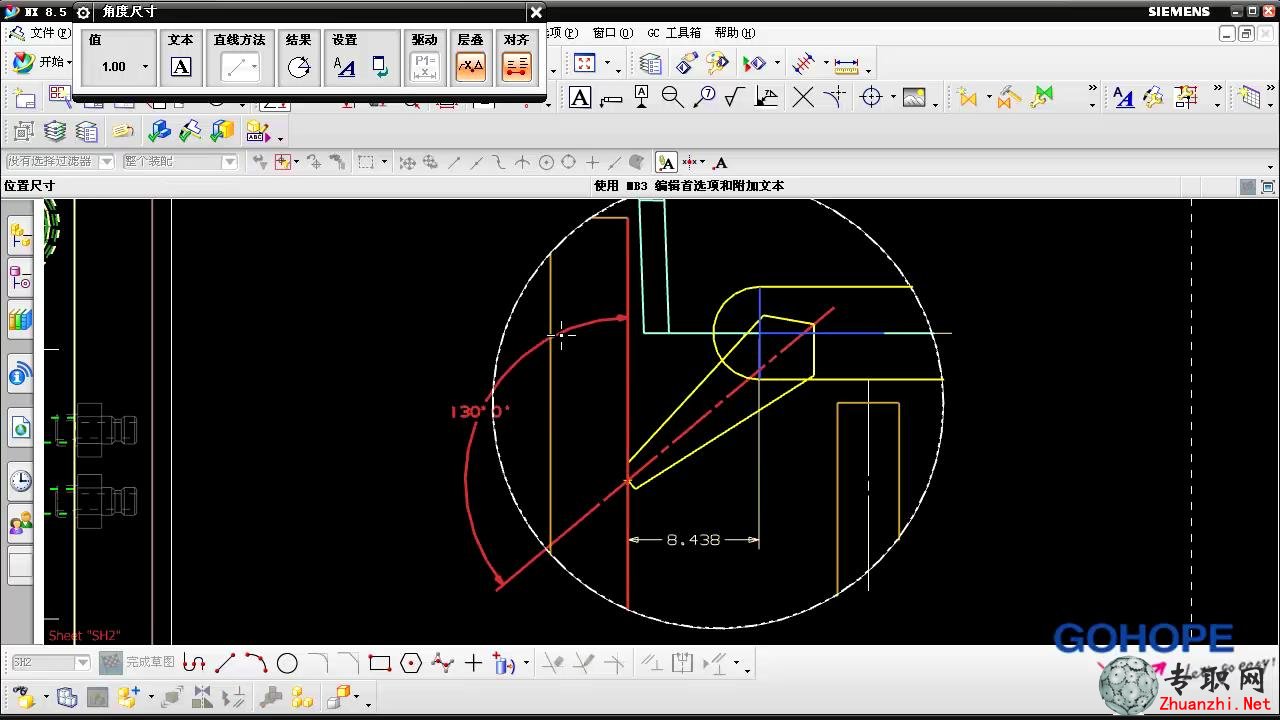
Task: Click the fullscreen toggle icon by status line
Action: click(x=1268, y=187)
